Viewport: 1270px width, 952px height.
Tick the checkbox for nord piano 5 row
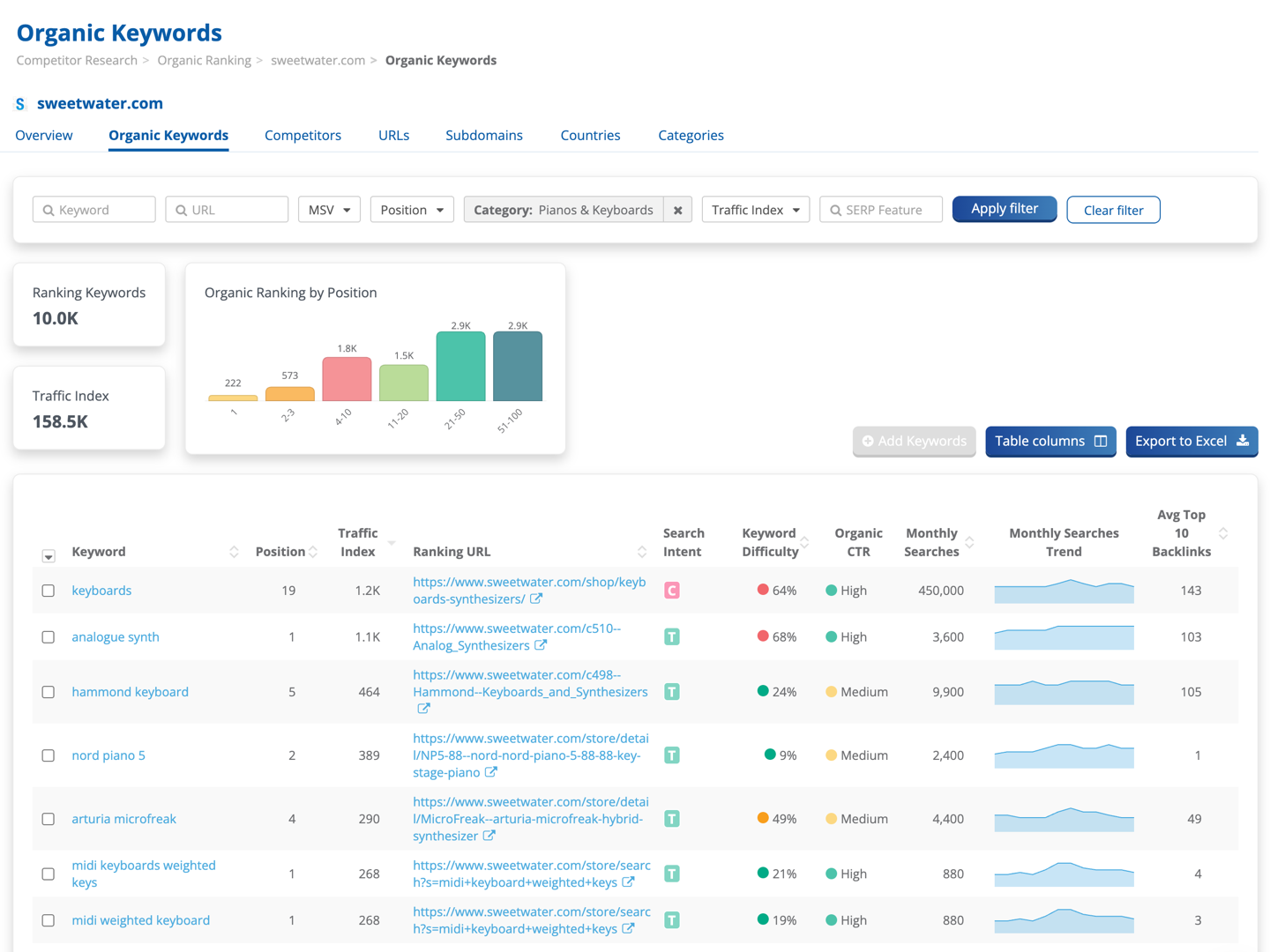49,755
